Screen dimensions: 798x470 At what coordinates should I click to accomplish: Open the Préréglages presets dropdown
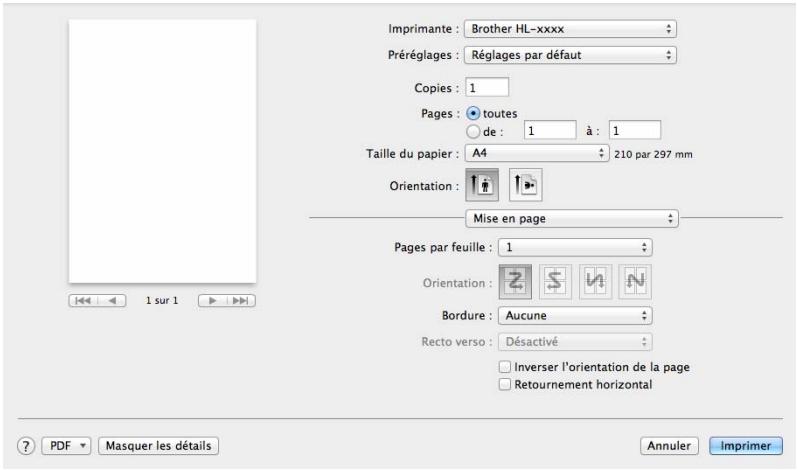click(570, 55)
